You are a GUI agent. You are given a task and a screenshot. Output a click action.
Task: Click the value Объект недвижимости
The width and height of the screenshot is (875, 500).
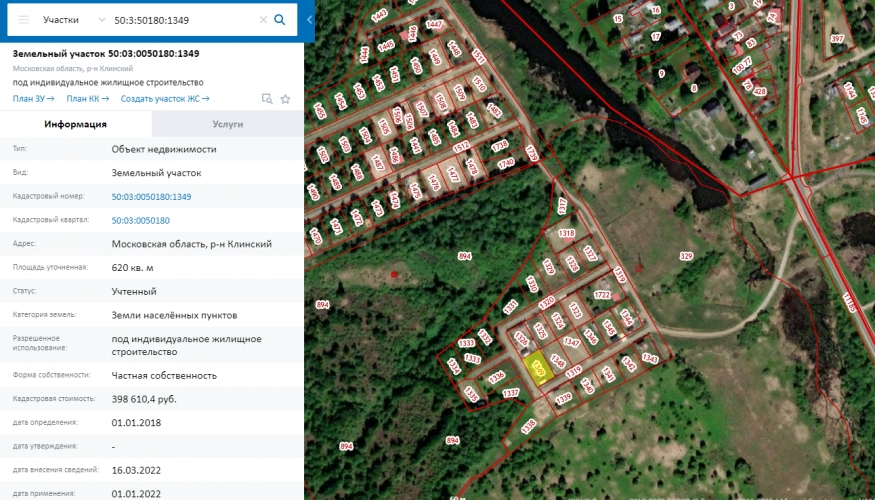tap(164, 149)
